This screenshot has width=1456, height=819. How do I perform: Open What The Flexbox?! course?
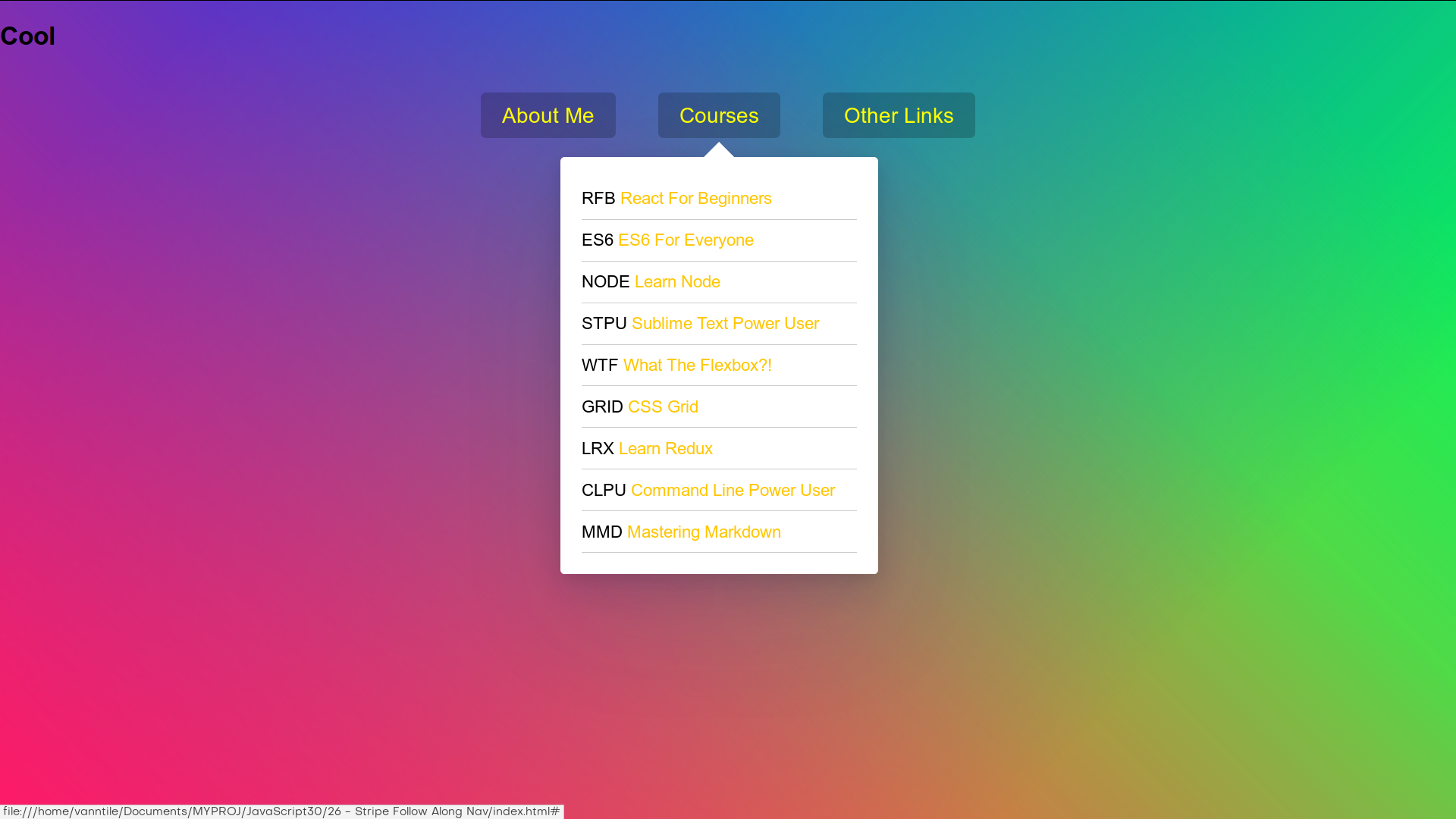tap(698, 365)
